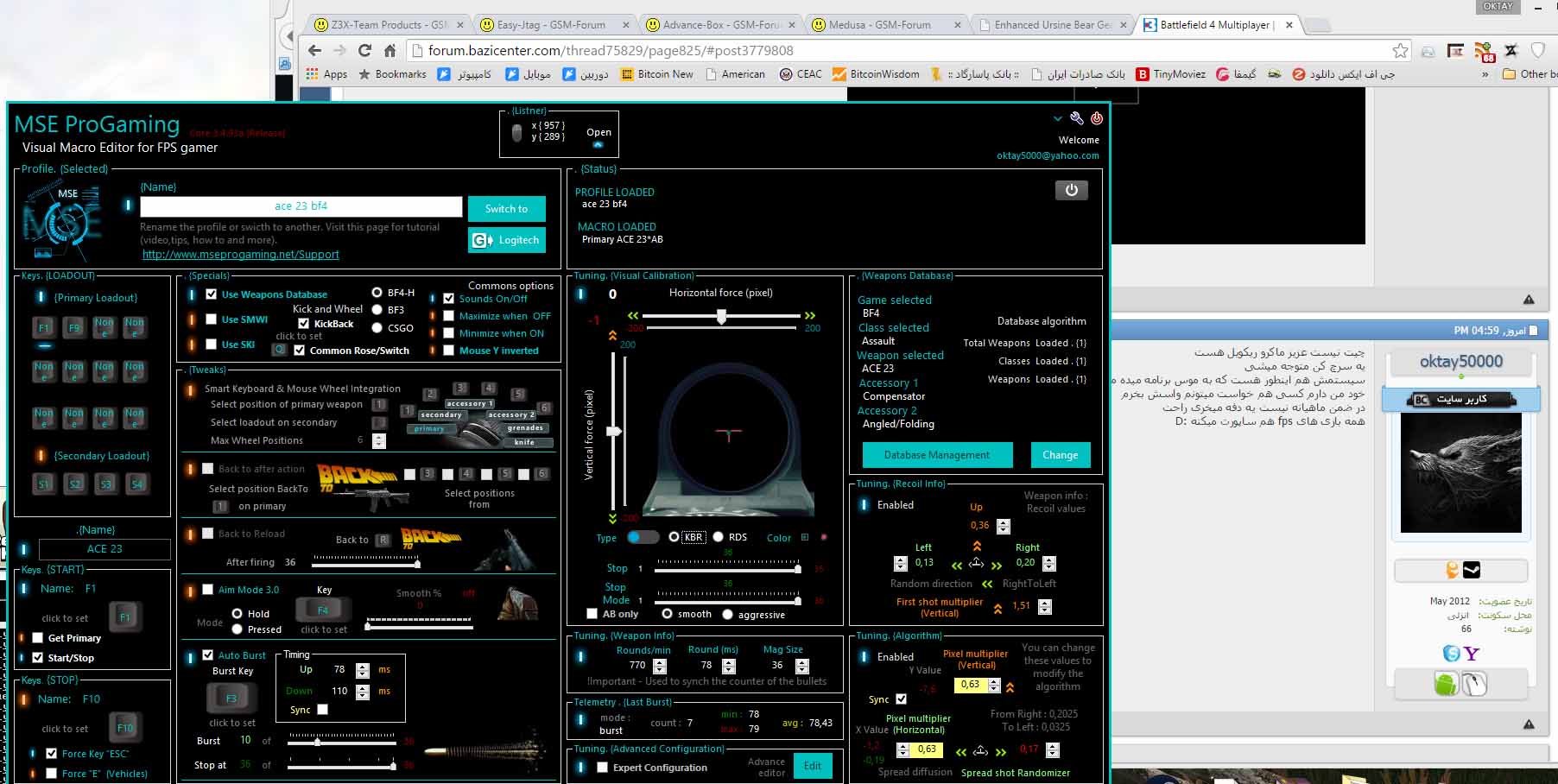Click the F3 Burst Key icon
1558x784 pixels.
pyautogui.click(x=231, y=698)
